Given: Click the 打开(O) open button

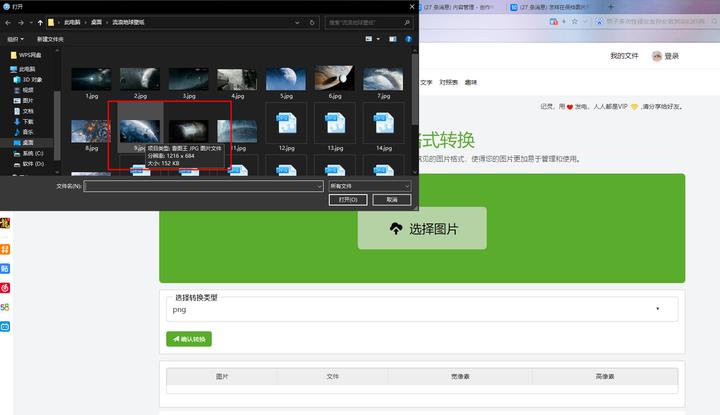Looking at the screenshot, I should click(348, 200).
